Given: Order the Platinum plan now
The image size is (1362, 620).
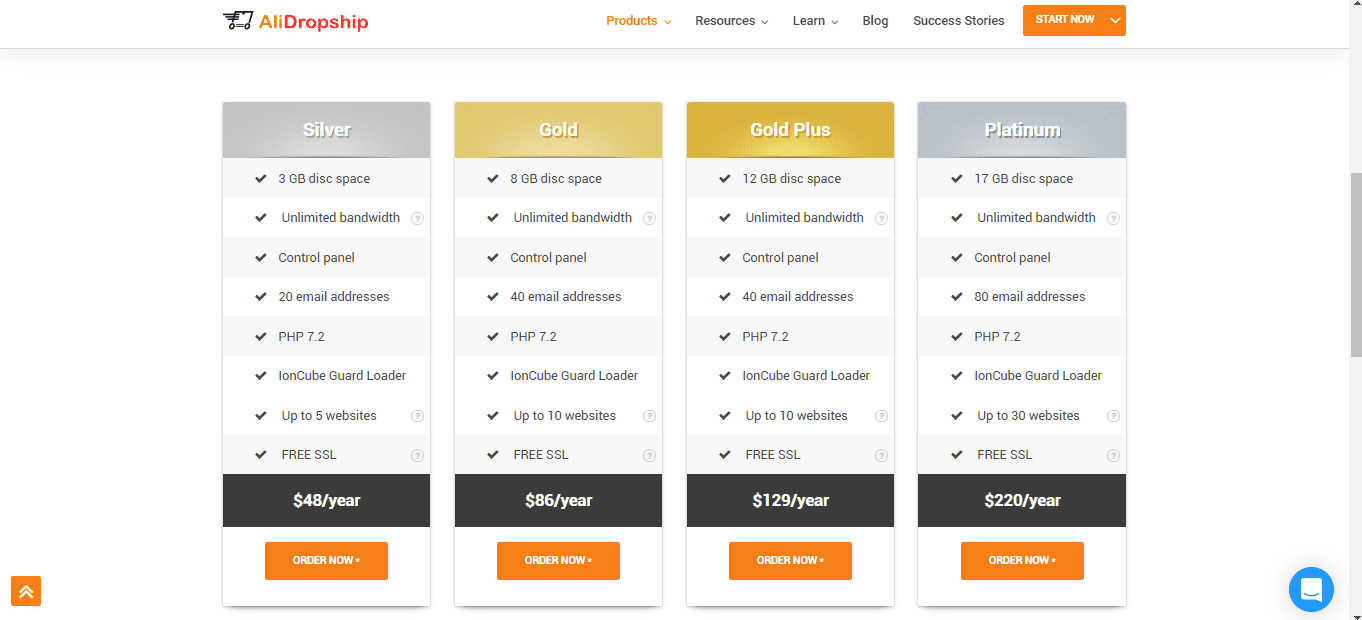Looking at the screenshot, I should [1022, 561].
